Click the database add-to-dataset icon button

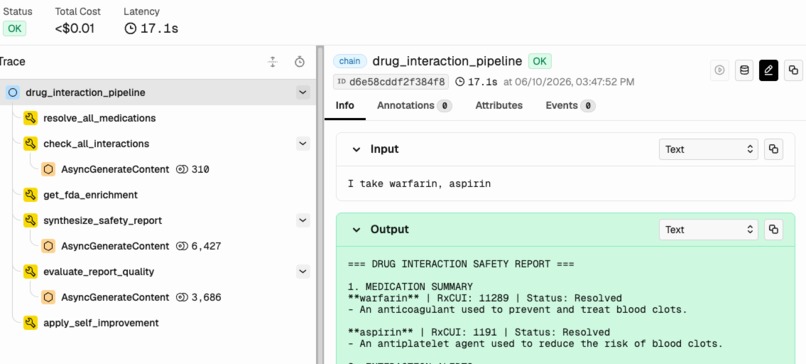[744, 70]
